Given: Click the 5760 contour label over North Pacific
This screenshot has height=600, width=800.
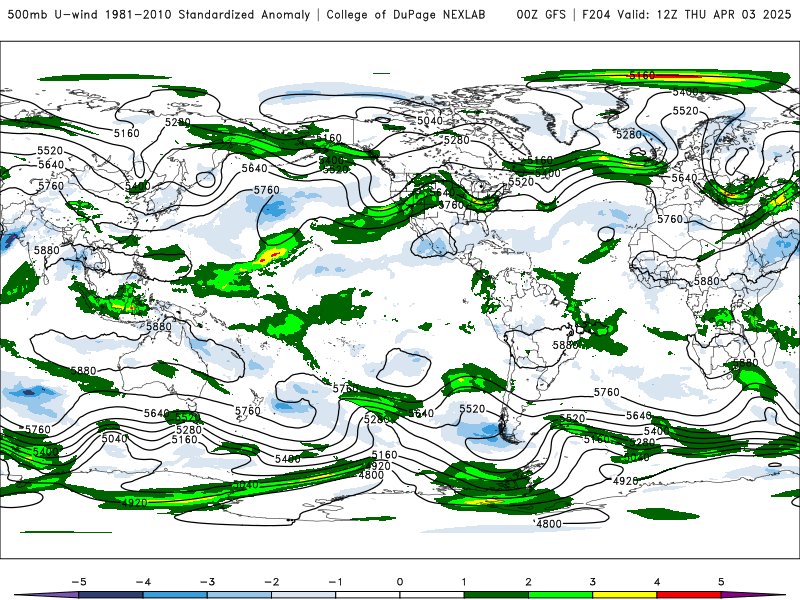Looking at the screenshot, I should click(x=266, y=190).
